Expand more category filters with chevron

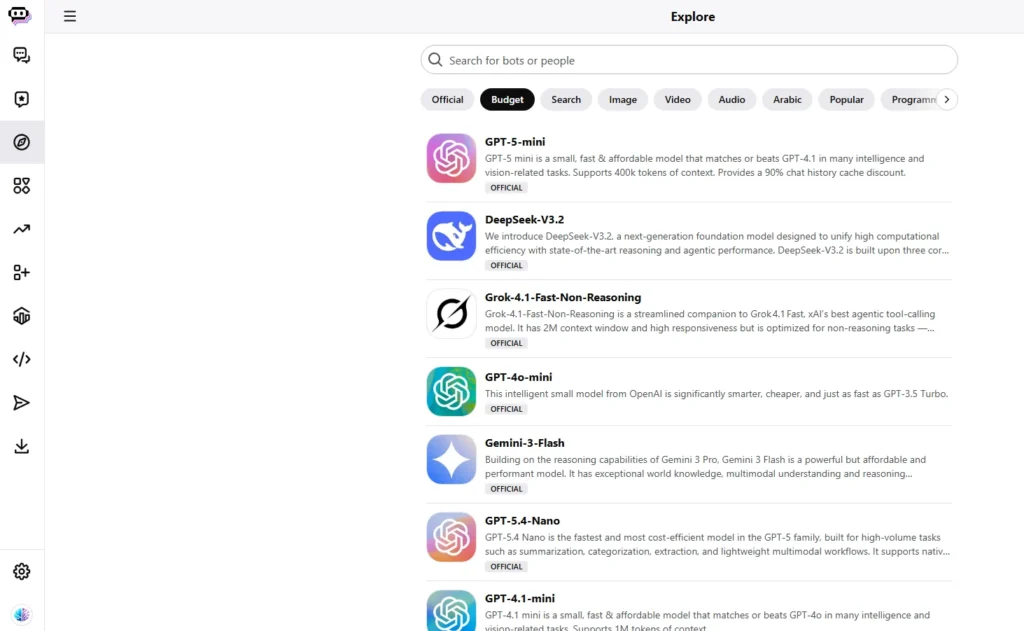946,99
